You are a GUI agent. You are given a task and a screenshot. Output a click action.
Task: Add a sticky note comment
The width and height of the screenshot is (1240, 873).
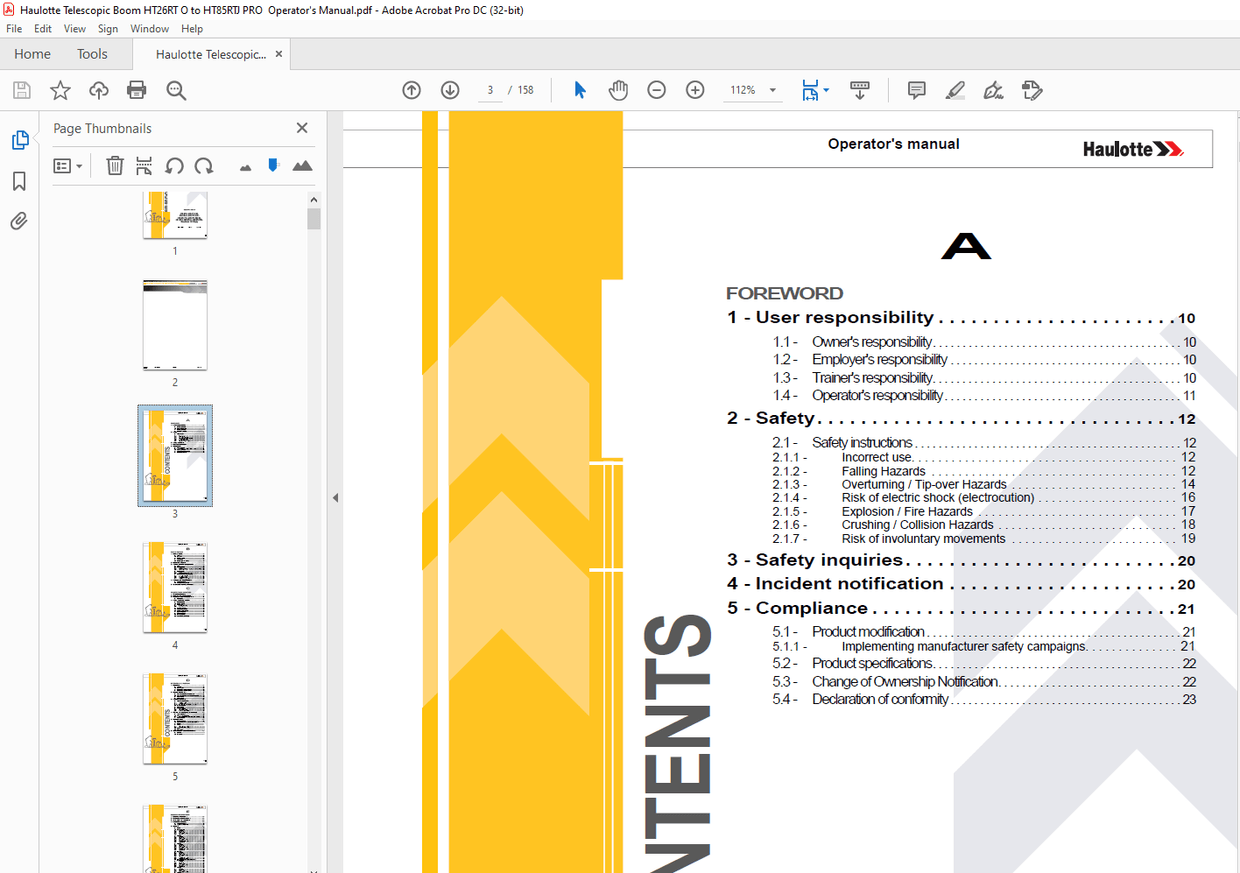click(915, 90)
